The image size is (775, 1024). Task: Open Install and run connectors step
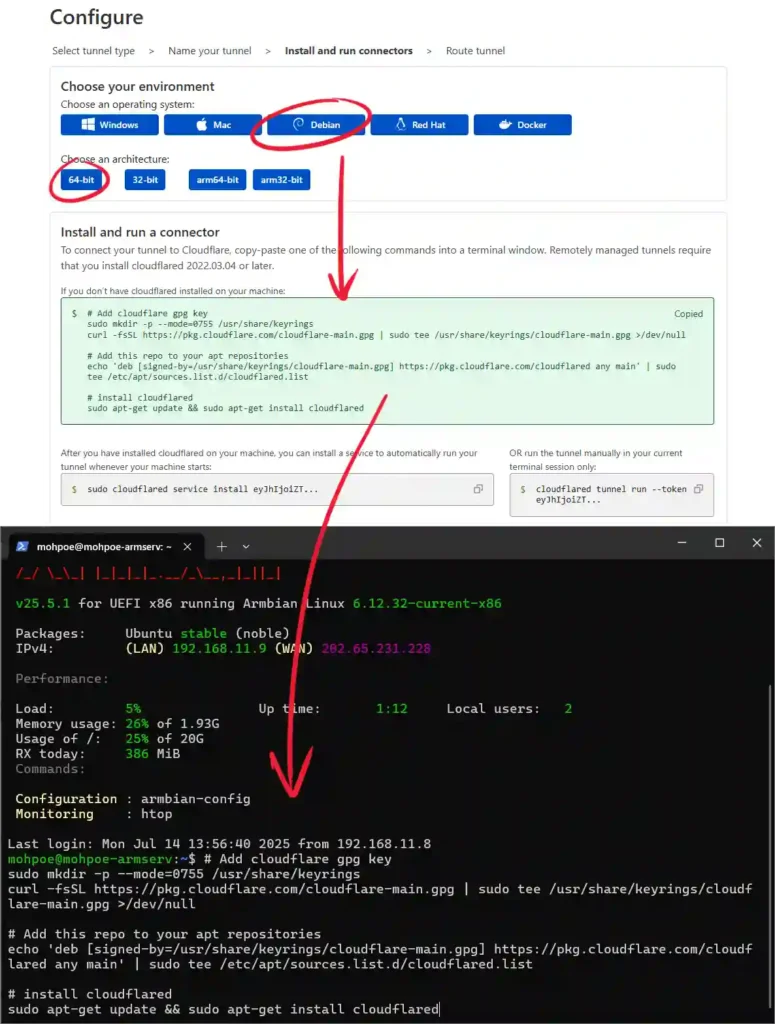click(349, 51)
